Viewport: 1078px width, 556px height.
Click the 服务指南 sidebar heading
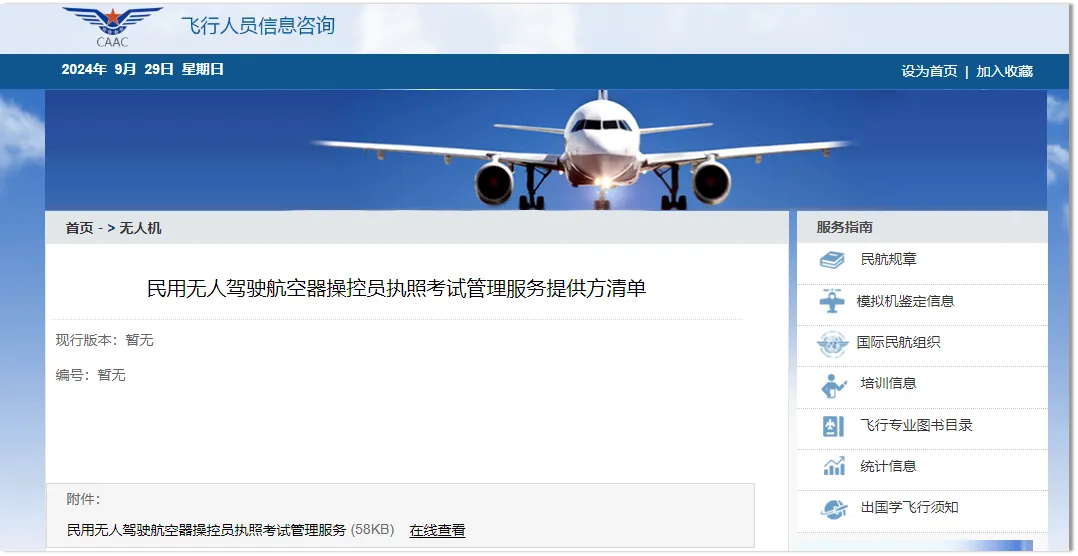point(844,227)
